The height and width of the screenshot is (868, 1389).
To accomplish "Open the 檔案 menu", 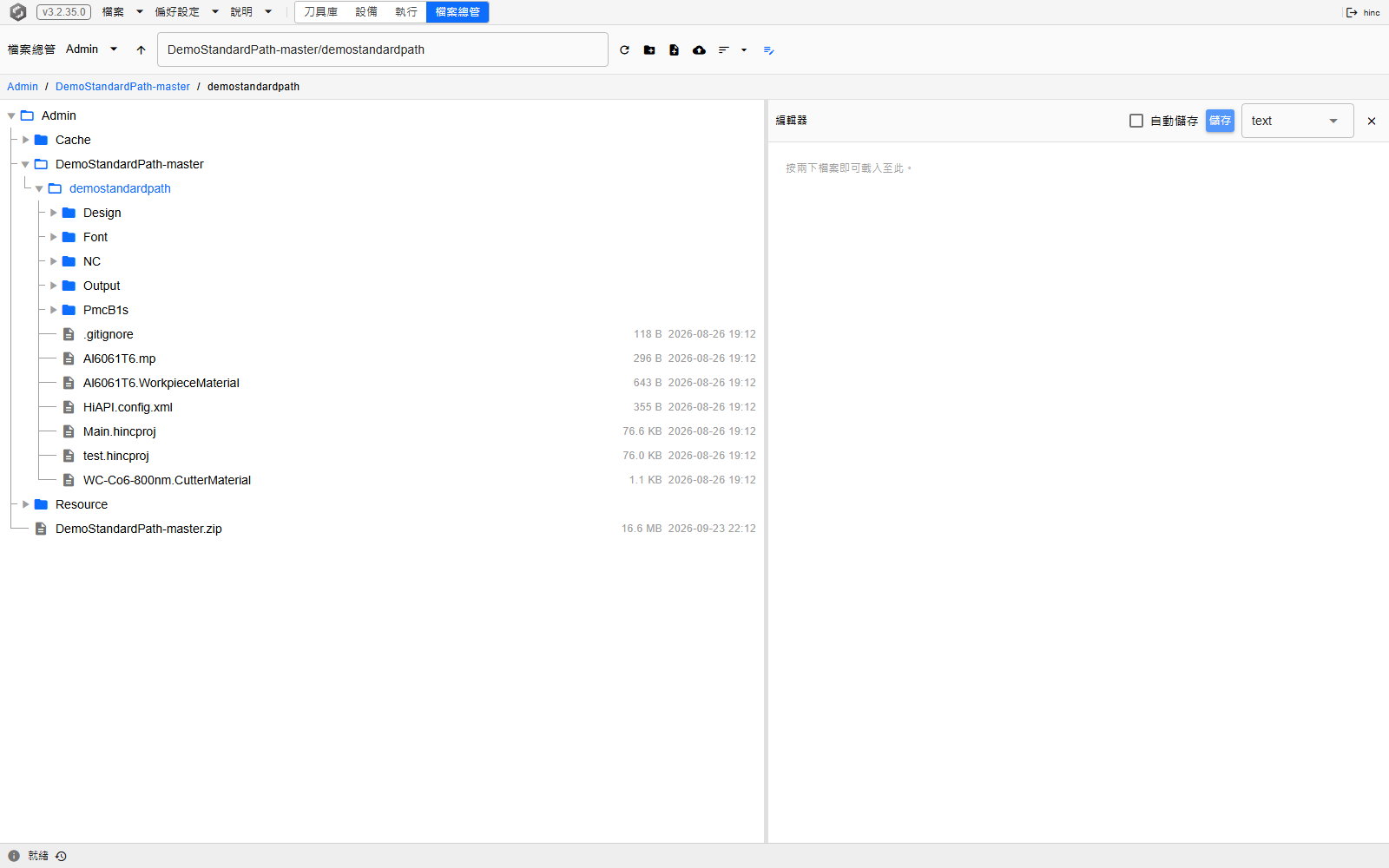I will 122,12.
